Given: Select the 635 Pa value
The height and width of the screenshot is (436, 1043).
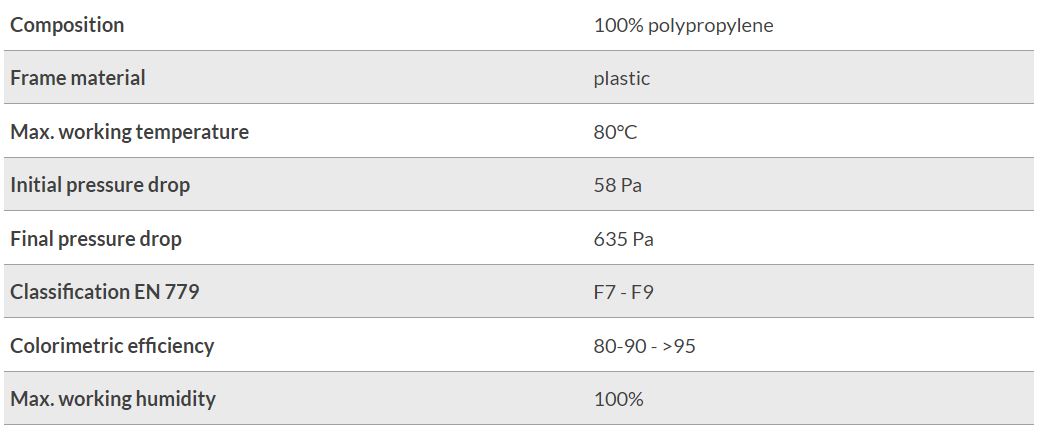Looking at the screenshot, I should (x=624, y=239).
